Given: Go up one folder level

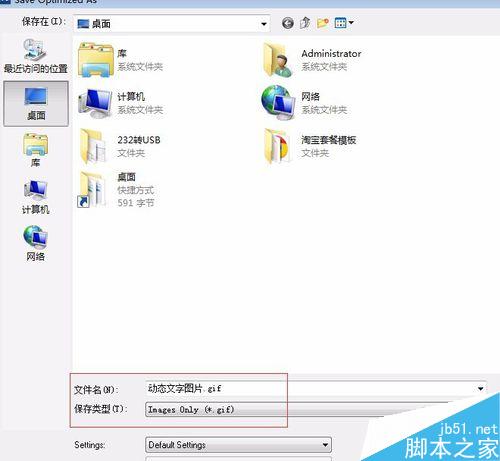Looking at the screenshot, I should pyautogui.click(x=305, y=23).
